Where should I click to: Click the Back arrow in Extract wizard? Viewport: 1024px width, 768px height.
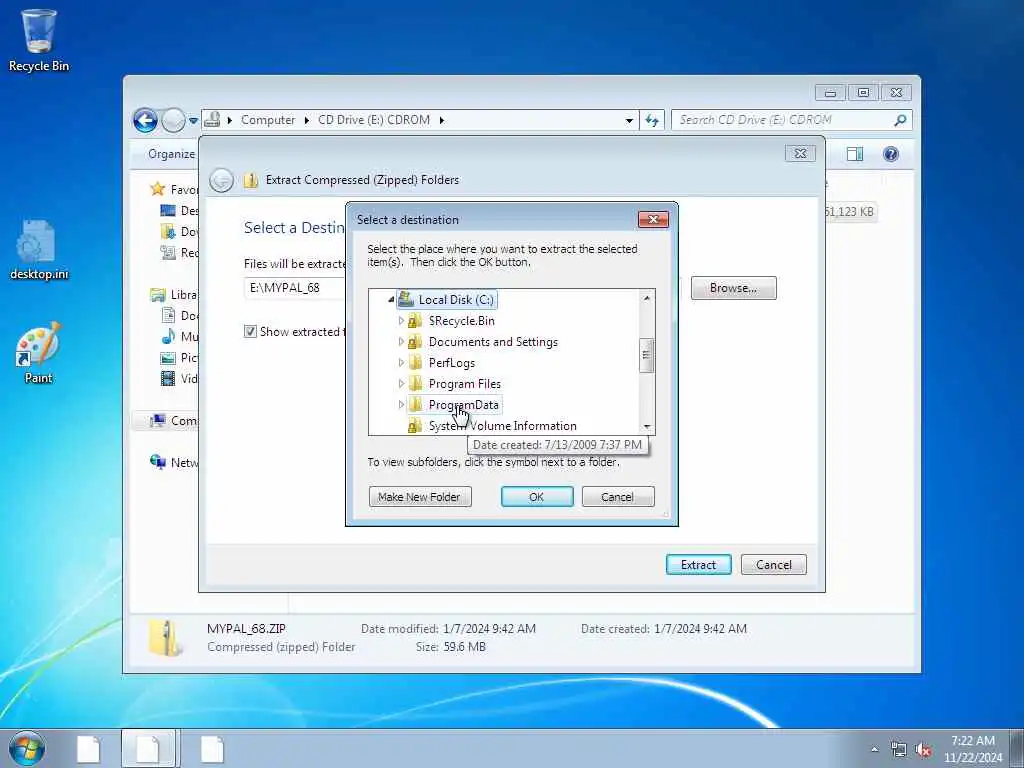point(221,180)
